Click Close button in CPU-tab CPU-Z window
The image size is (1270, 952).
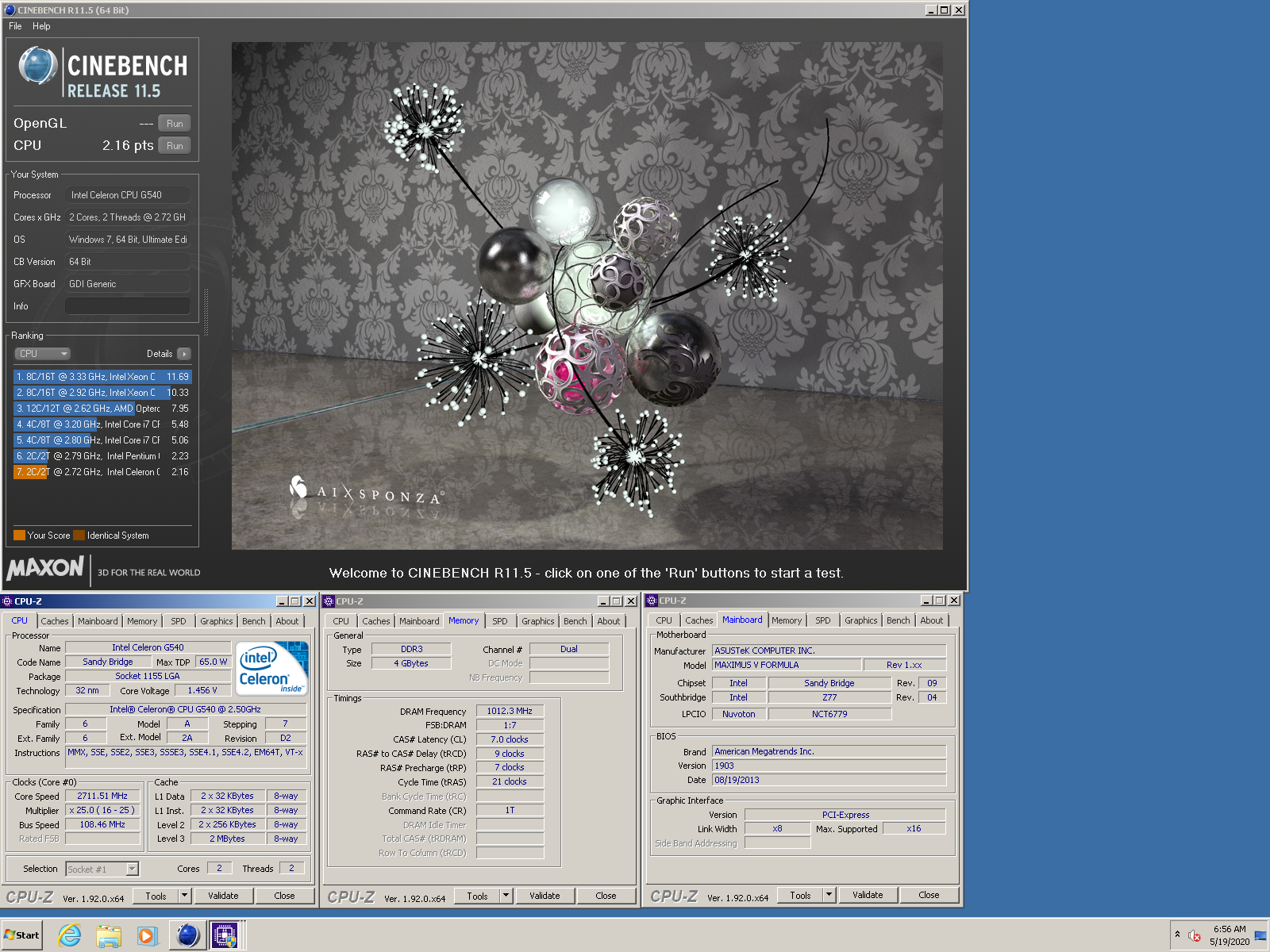click(x=284, y=896)
